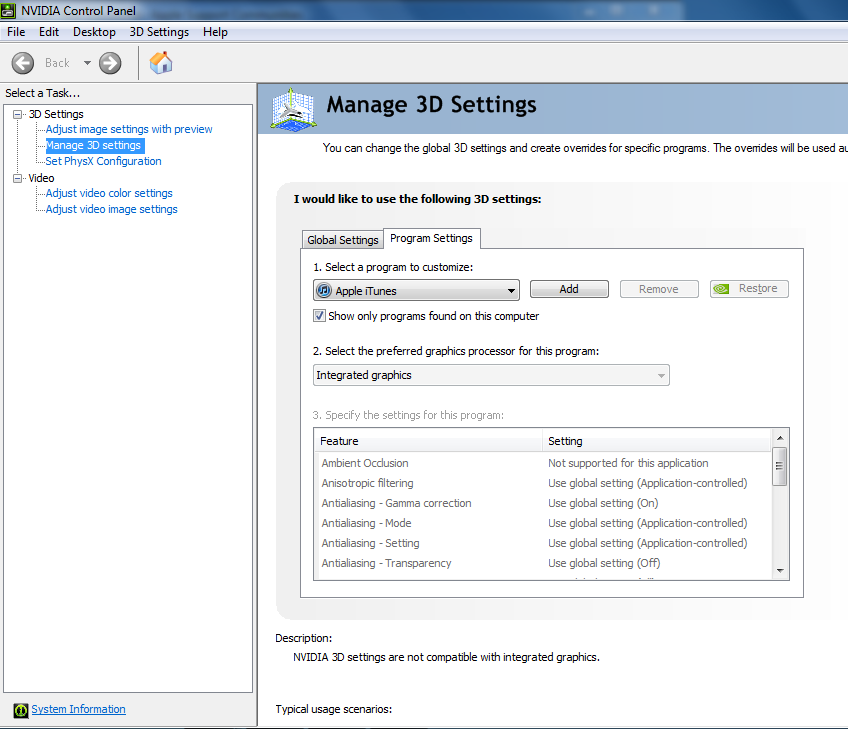
Task: Click the settings list scroll up arrow
Action: pyautogui.click(x=780, y=438)
